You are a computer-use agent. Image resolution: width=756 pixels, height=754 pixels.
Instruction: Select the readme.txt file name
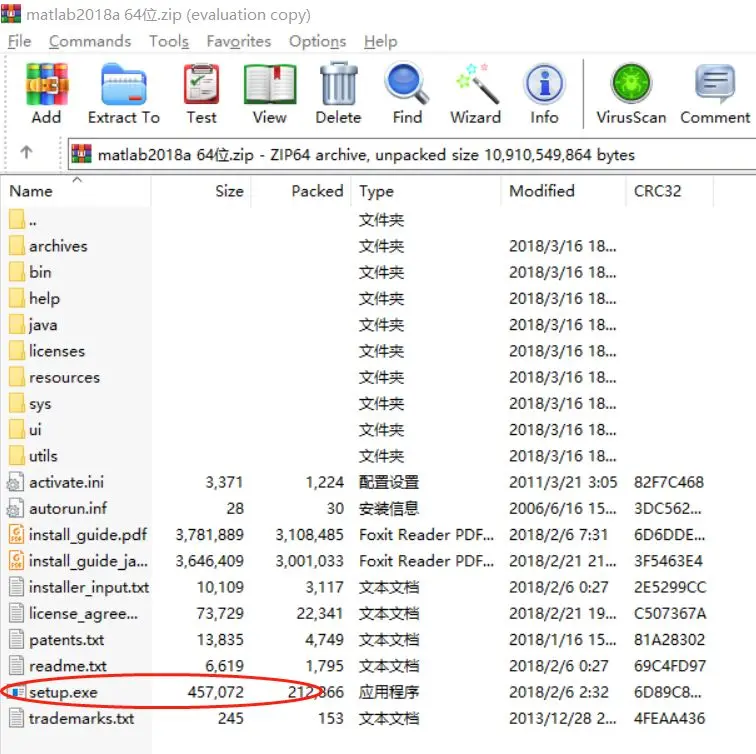point(68,666)
